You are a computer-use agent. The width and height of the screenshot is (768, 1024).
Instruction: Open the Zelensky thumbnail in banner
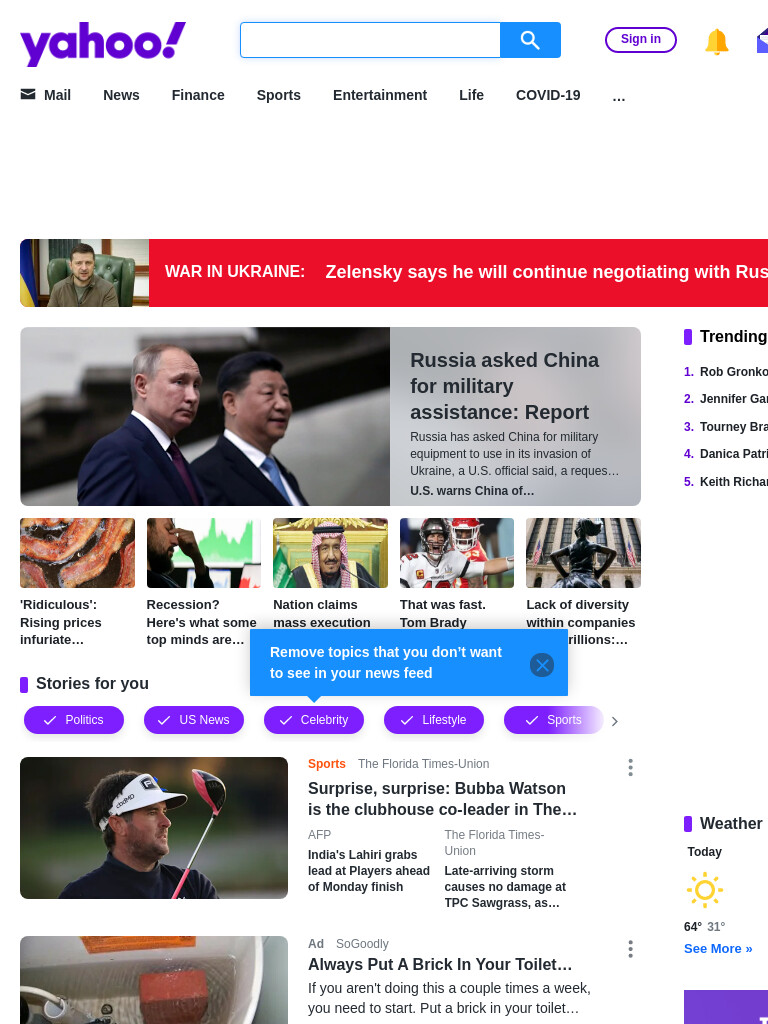[84, 273]
